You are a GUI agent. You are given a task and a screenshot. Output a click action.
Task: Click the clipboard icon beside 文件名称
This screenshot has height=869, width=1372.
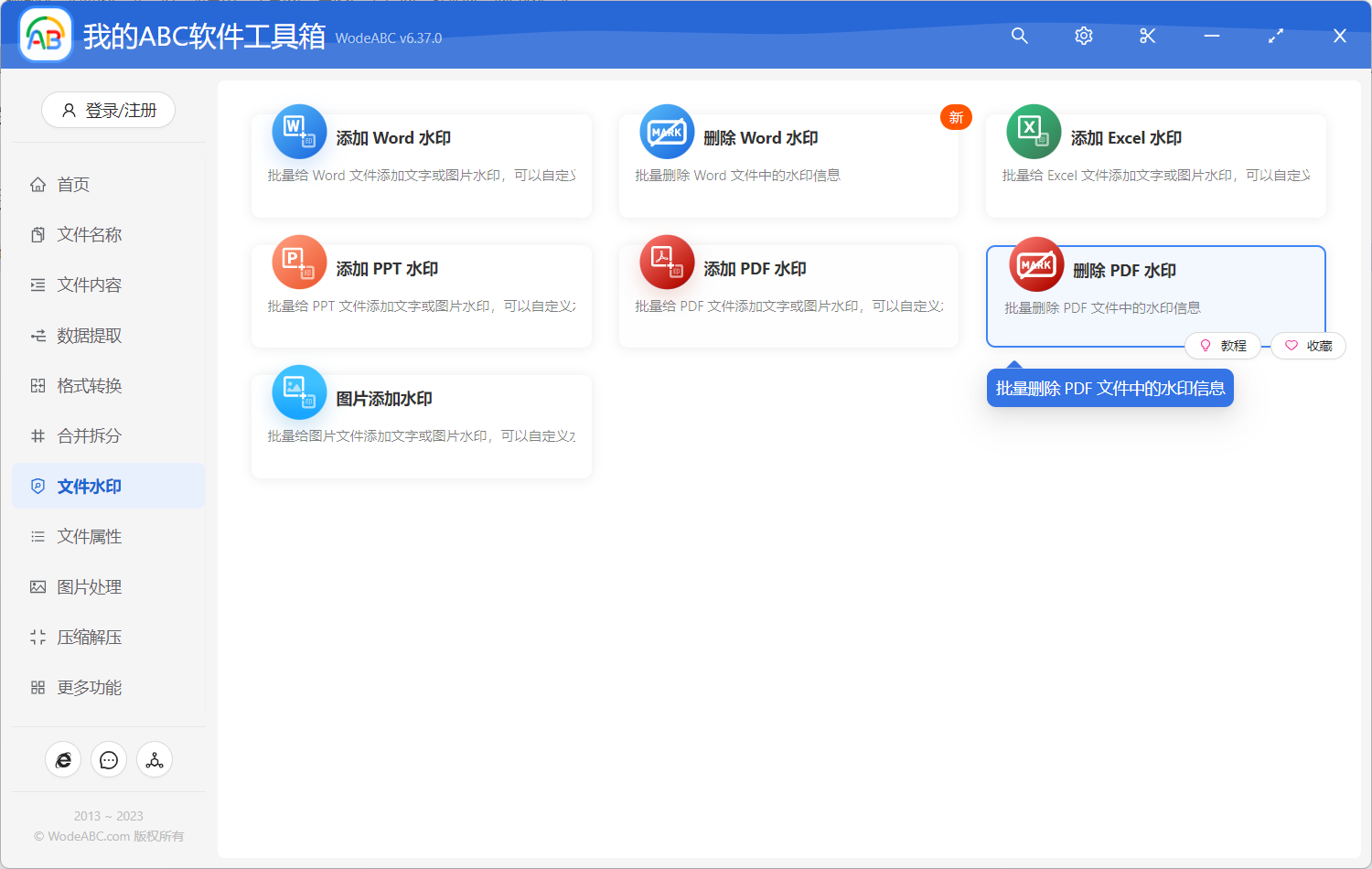(38, 235)
